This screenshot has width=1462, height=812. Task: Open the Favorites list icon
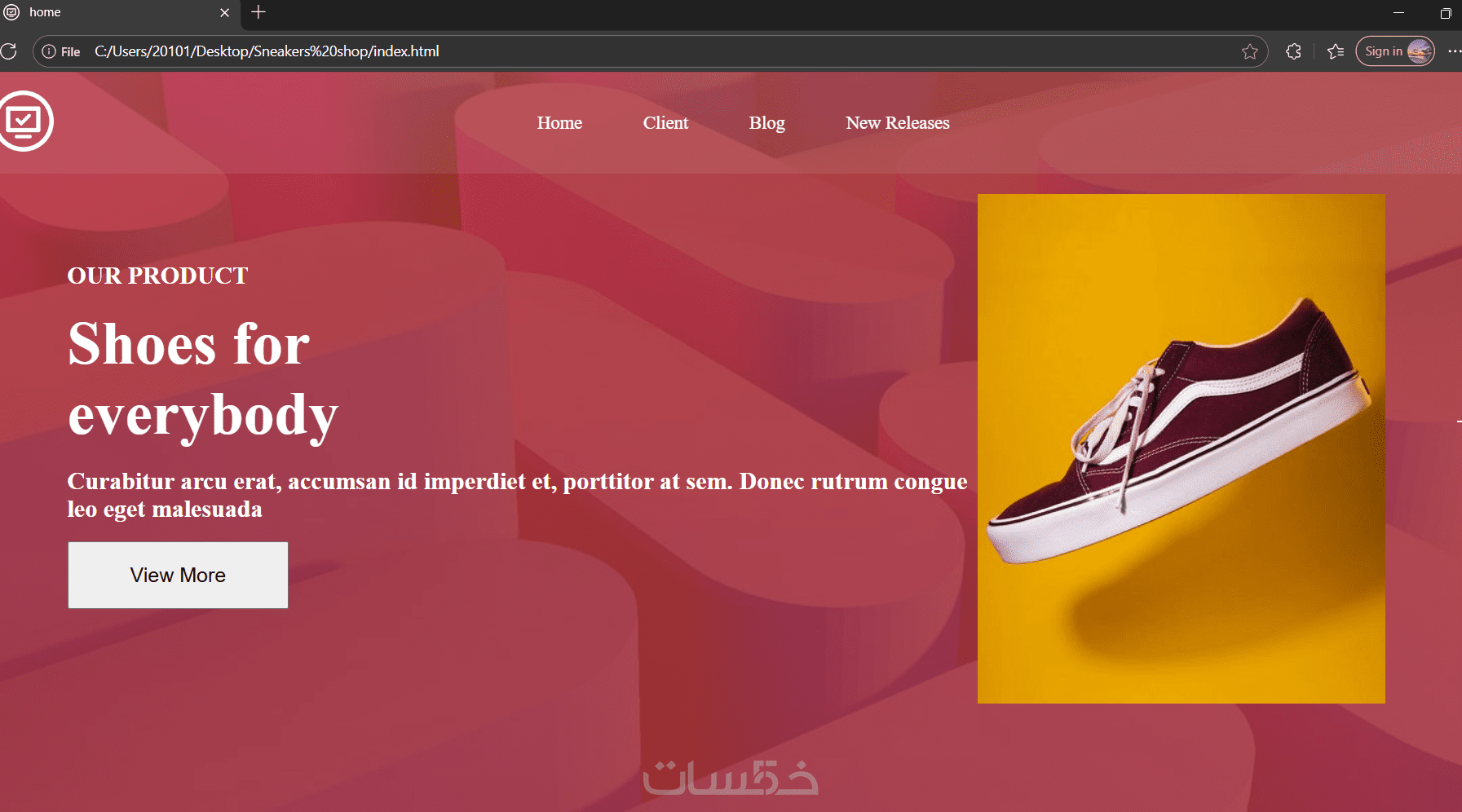[x=1335, y=51]
